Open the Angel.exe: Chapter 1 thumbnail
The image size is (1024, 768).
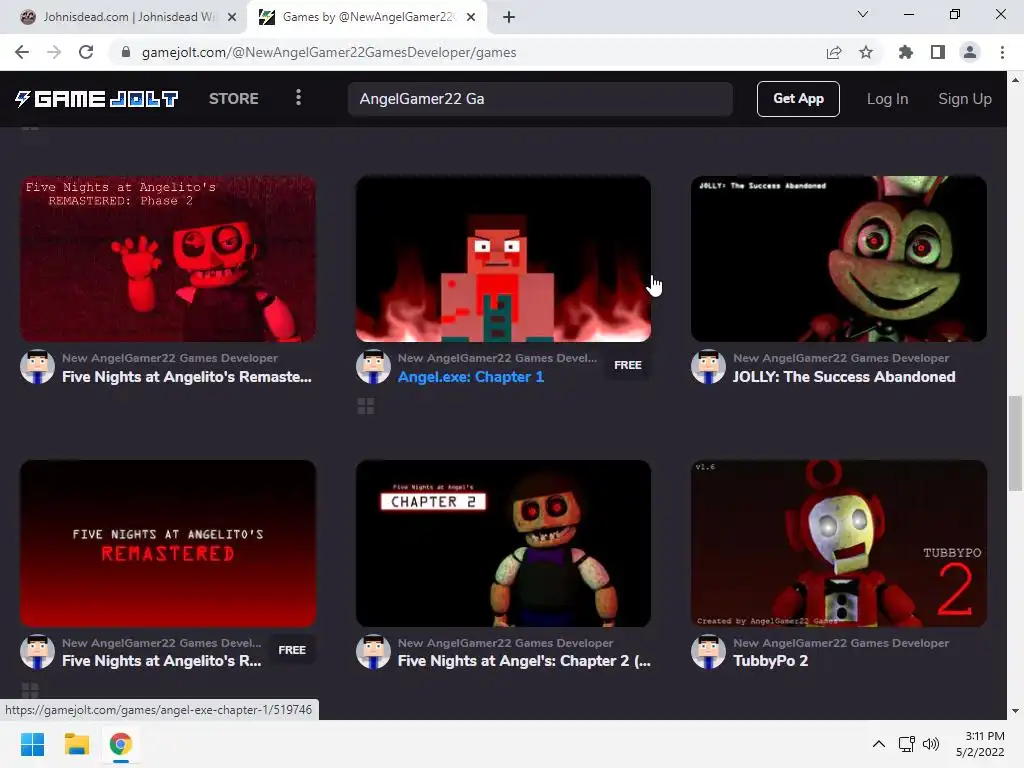pos(503,259)
